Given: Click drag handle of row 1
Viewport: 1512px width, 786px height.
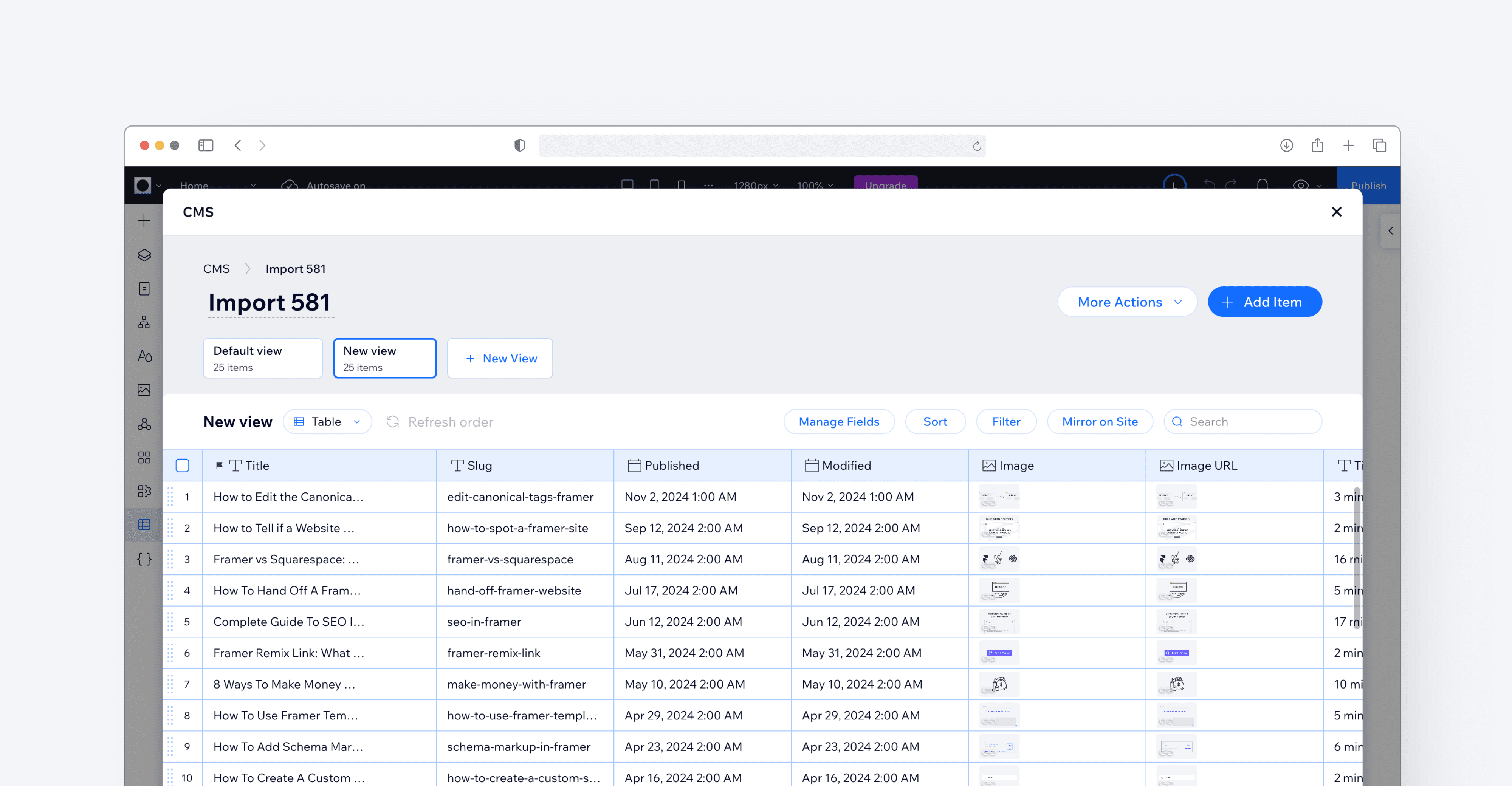Looking at the screenshot, I should (170, 497).
